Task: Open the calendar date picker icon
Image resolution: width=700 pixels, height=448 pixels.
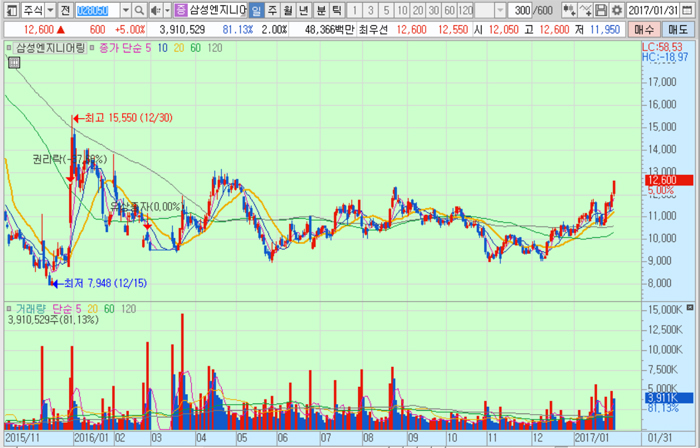Action: 691,10
